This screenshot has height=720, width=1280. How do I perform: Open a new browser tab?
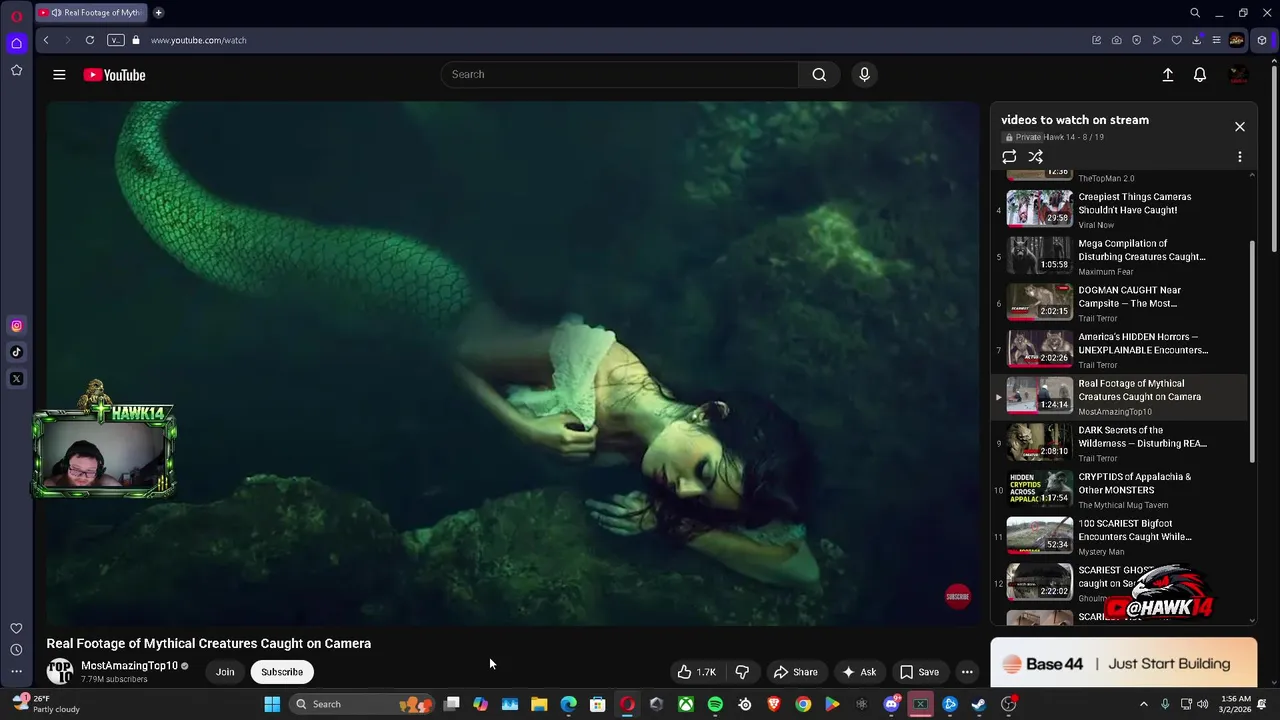(x=158, y=13)
